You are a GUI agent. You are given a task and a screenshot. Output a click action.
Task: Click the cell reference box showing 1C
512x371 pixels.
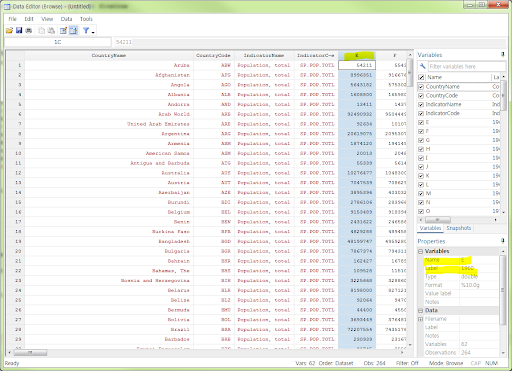click(x=58, y=42)
